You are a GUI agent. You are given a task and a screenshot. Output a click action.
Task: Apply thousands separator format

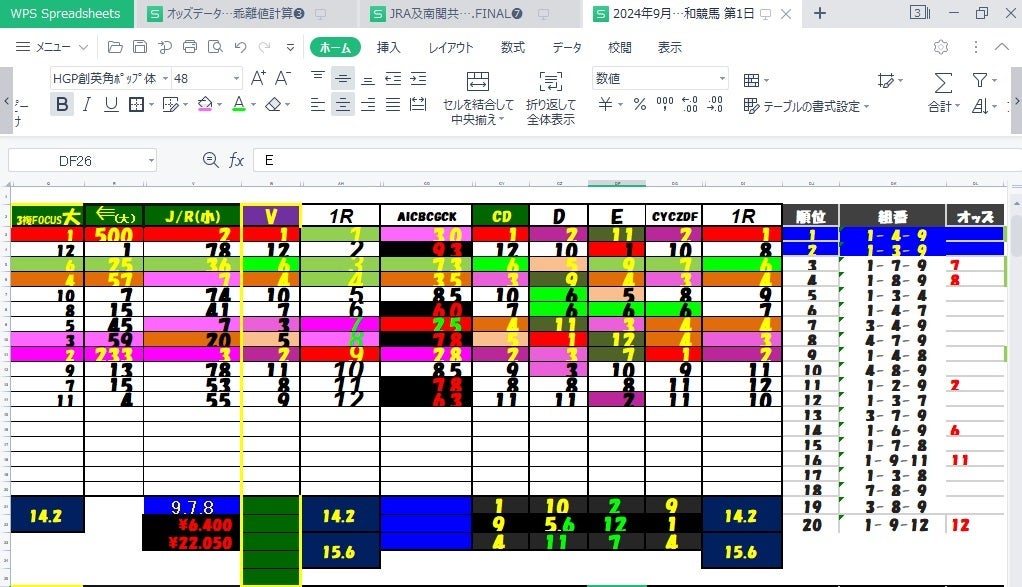click(665, 104)
